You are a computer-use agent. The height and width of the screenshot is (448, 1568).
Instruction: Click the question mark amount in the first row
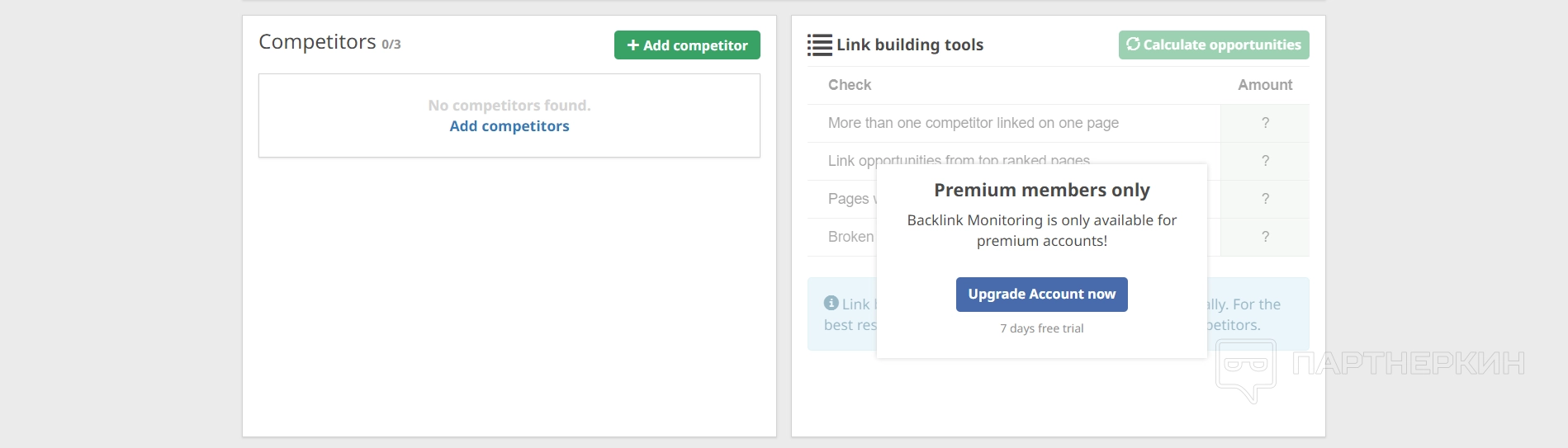[1265, 123]
